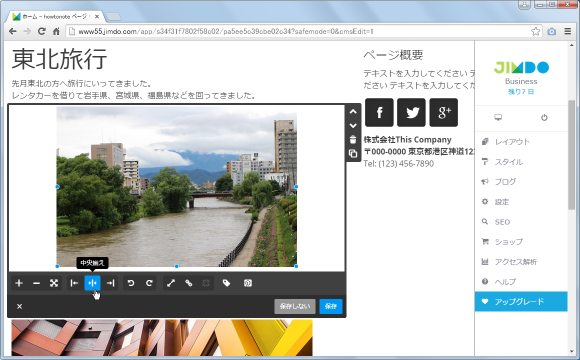Fit image to full width icon
Viewport: 580px width, 360px height.
tap(54, 283)
